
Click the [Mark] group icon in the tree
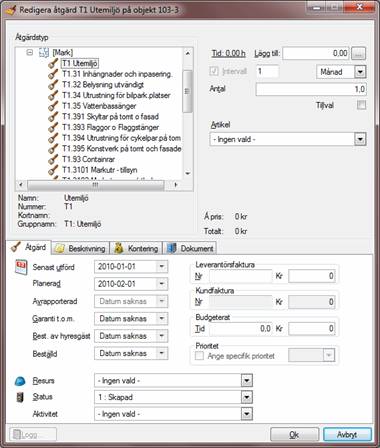click(x=44, y=52)
